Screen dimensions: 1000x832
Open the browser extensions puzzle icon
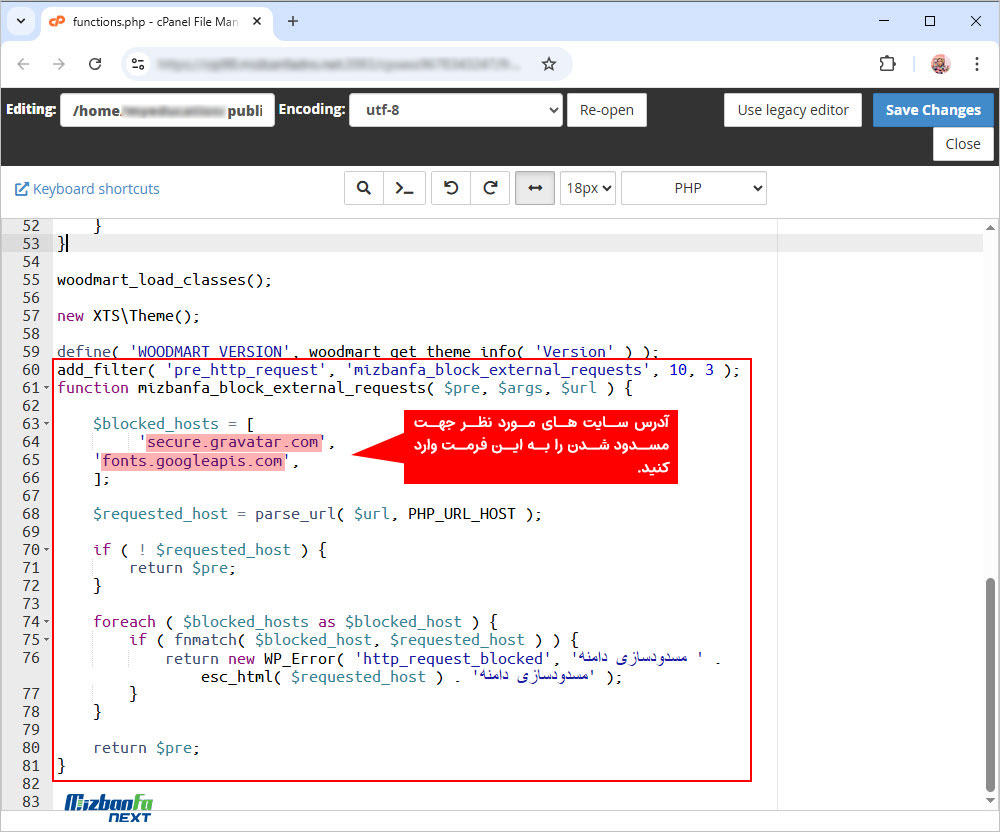[x=887, y=64]
